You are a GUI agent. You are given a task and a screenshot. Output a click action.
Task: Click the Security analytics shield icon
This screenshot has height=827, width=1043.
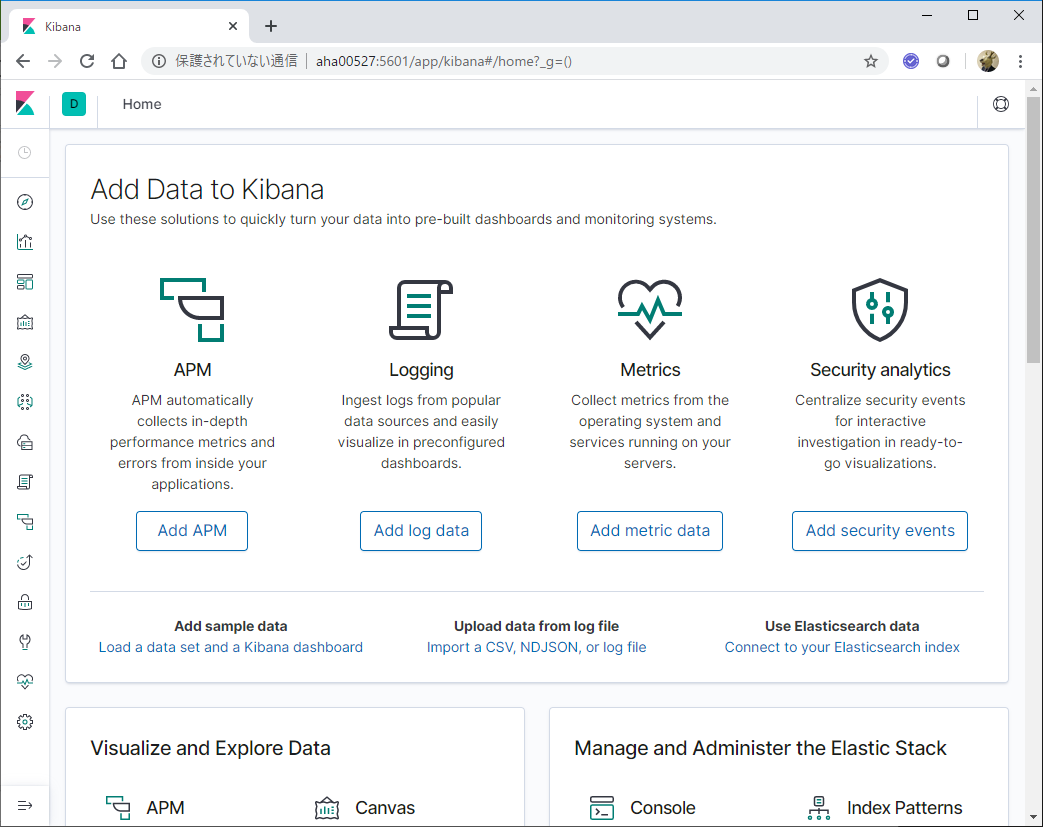coord(880,310)
